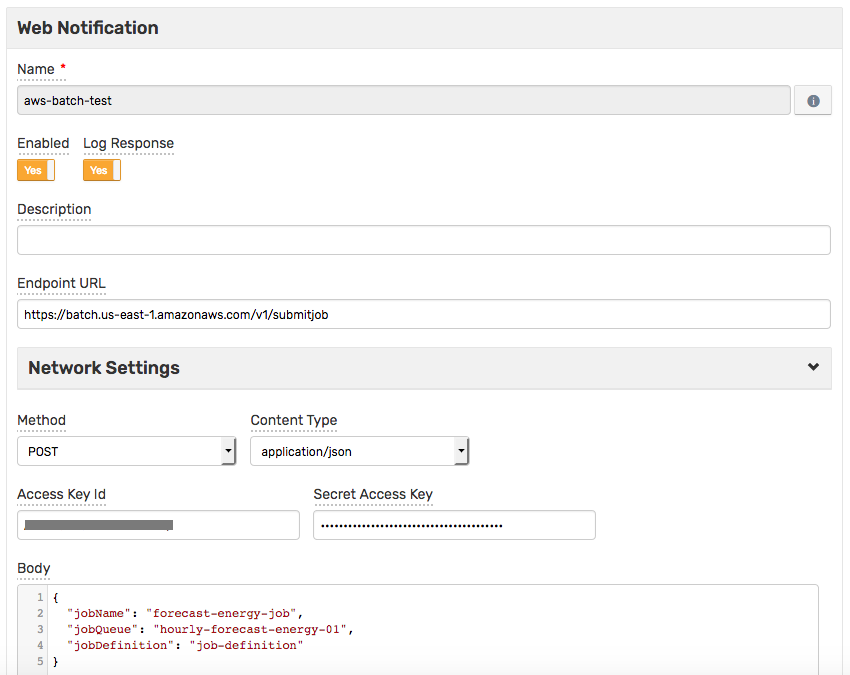Image resolution: width=850 pixels, height=675 pixels.
Task: Click the Log Response label
Action: point(128,143)
